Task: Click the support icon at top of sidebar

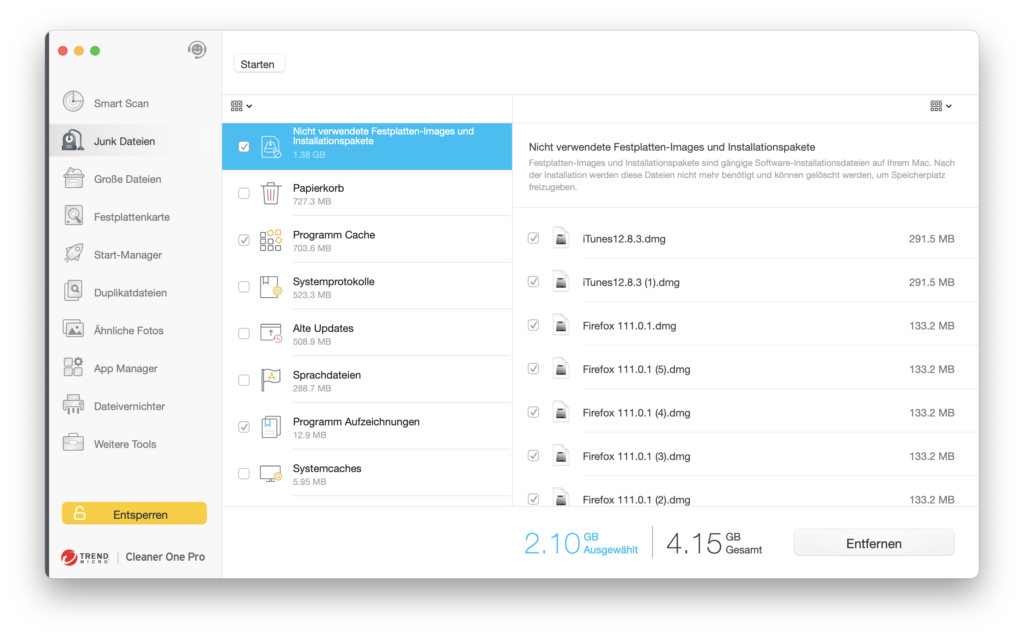Action: tap(197, 50)
